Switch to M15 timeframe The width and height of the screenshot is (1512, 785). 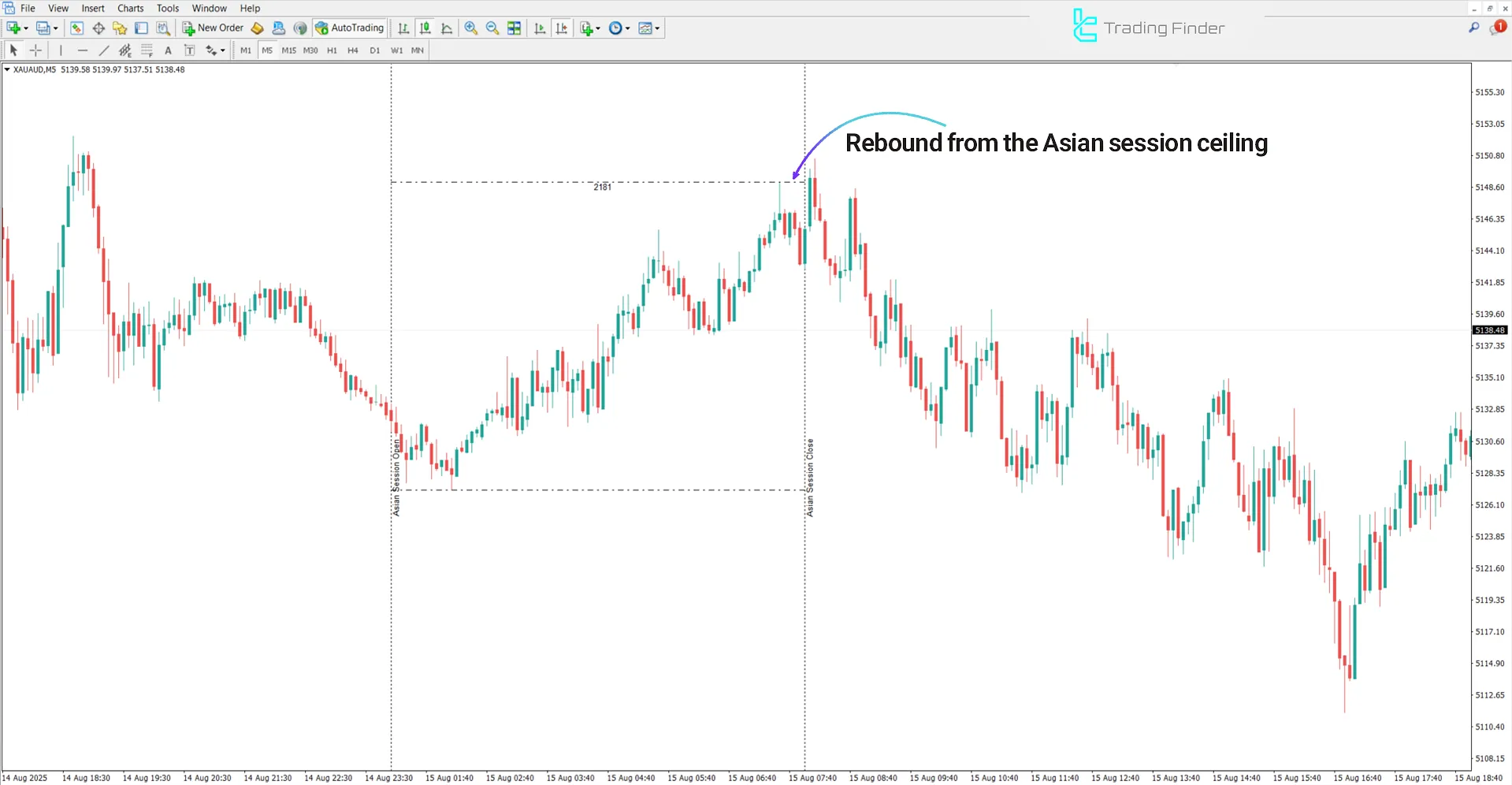pos(289,50)
